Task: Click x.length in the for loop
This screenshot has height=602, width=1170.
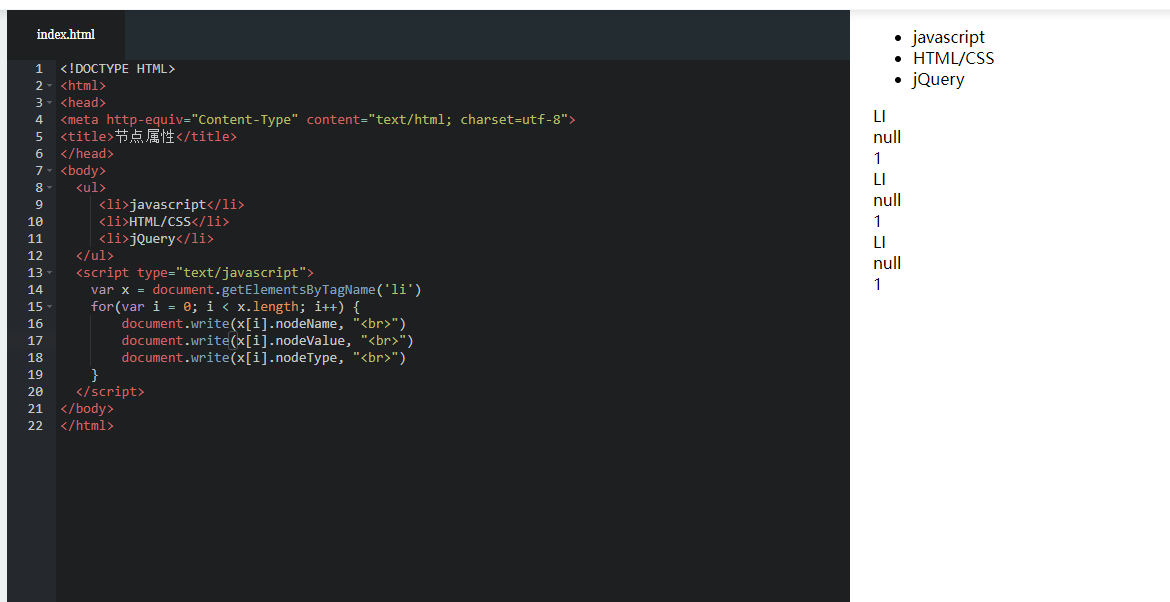Action: [268, 307]
